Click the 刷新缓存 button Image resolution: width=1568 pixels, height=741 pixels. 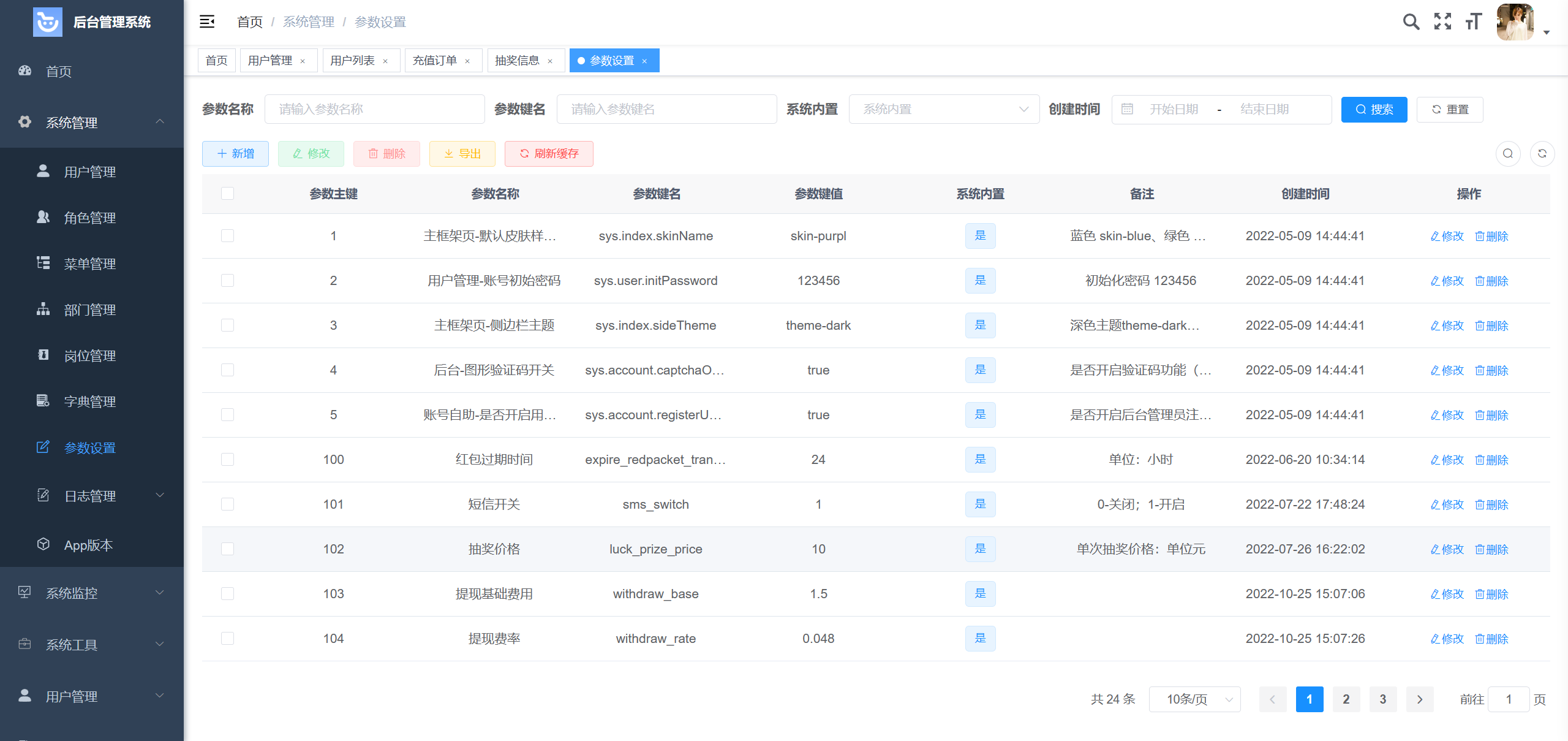549,154
